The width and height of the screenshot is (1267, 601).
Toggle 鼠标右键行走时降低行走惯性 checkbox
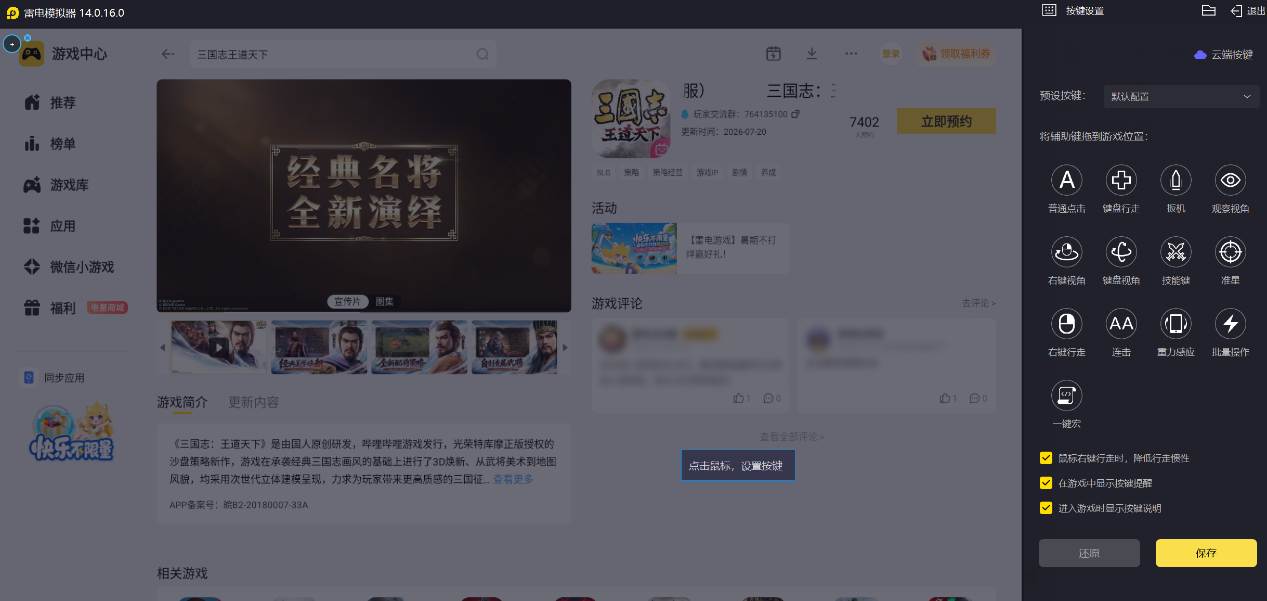click(x=1046, y=458)
